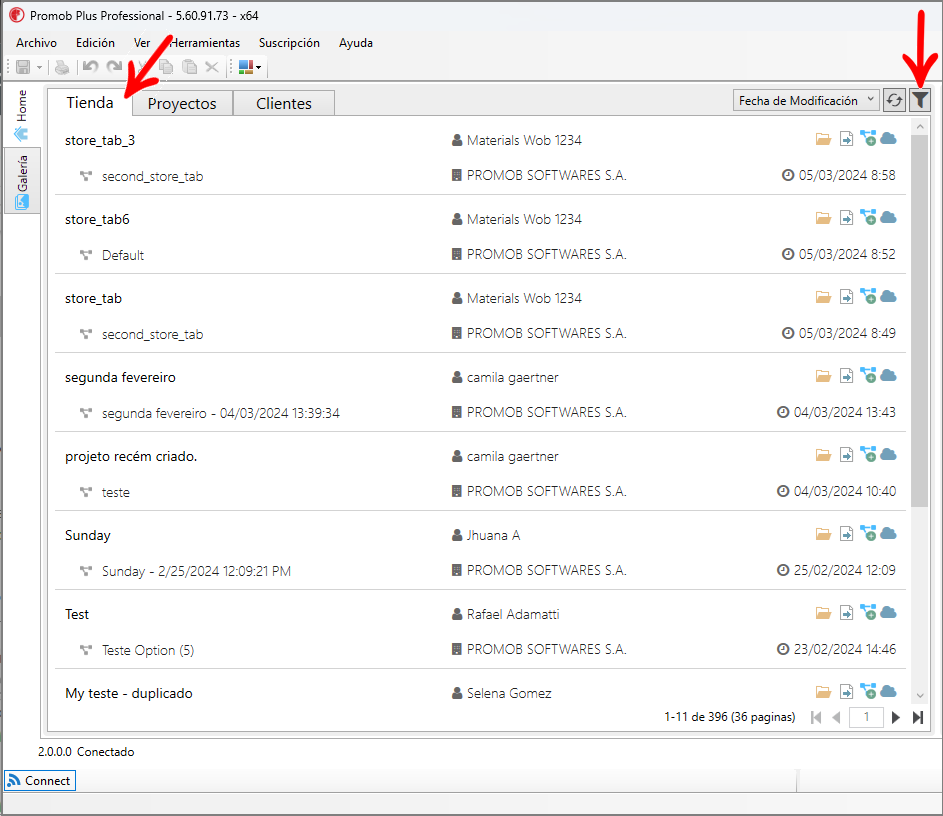The height and width of the screenshot is (816, 943).
Task: Open folder icon for segunda fevereiro
Action: click(x=823, y=376)
